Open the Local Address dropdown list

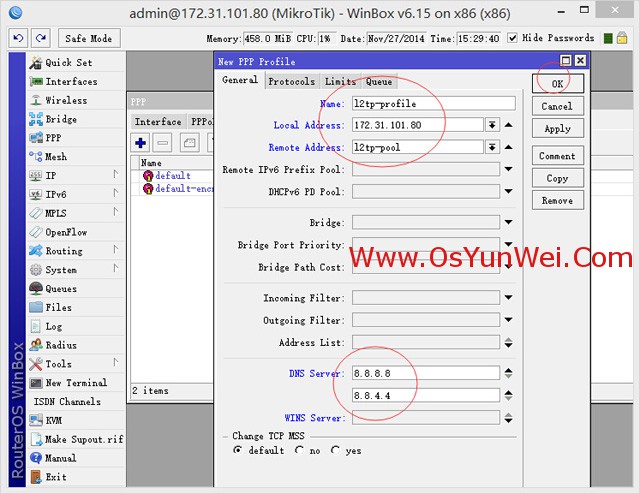pyautogui.click(x=492, y=125)
